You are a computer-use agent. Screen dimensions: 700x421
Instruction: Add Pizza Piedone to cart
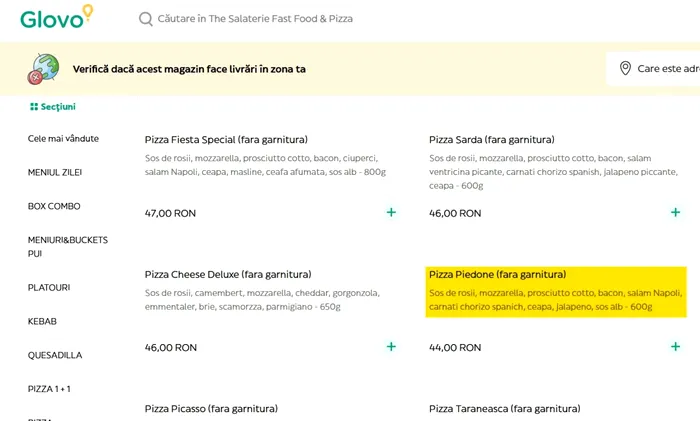(x=676, y=346)
